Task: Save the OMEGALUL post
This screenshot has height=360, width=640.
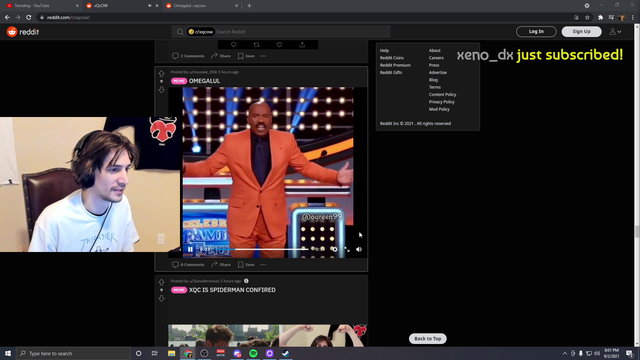Action: [x=246, y=264]
